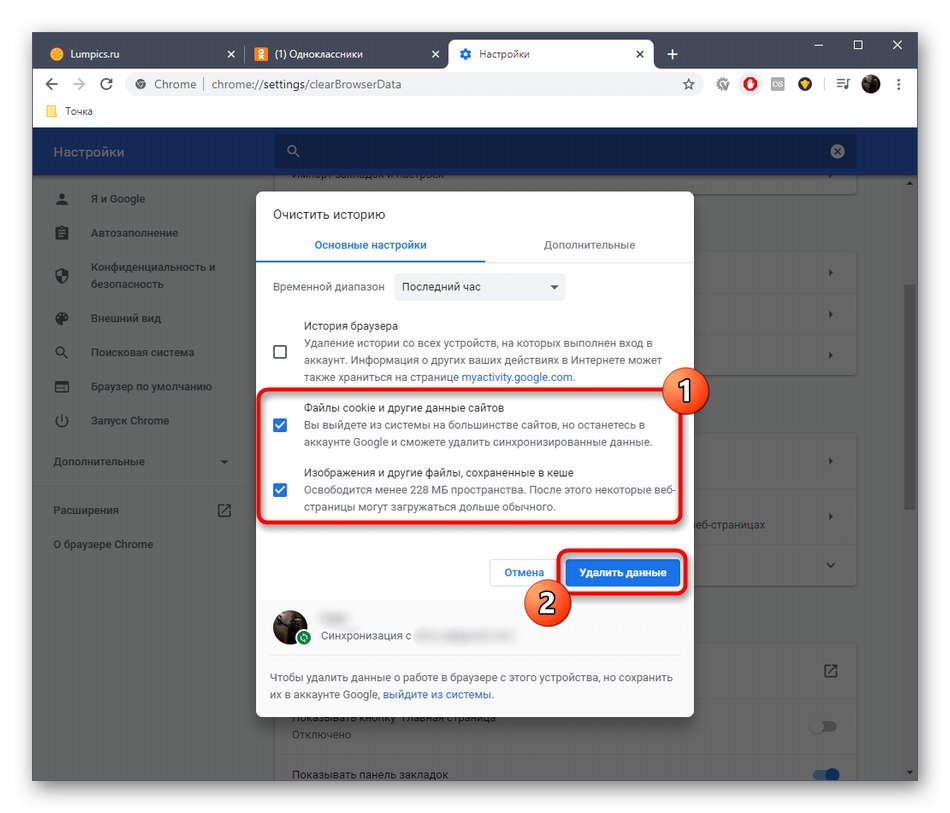Click the synced account avatar in dialog
This screenshot has width=950, height=813.
(290, 627)
